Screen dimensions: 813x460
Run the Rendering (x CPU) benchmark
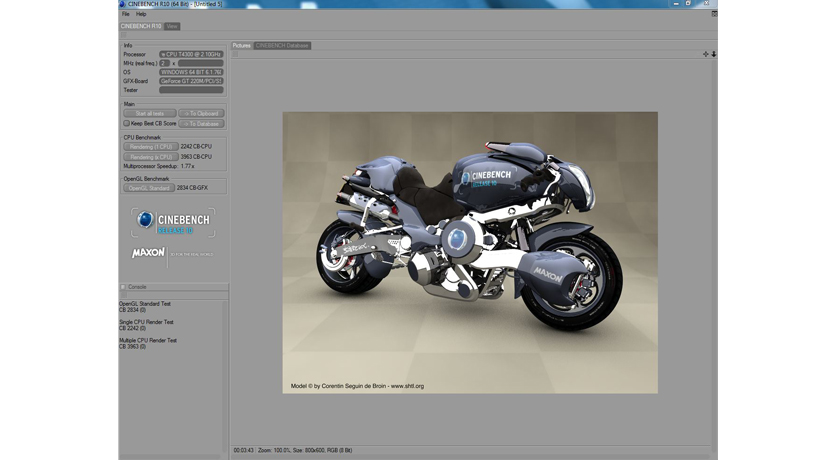(x=149, y=157)
